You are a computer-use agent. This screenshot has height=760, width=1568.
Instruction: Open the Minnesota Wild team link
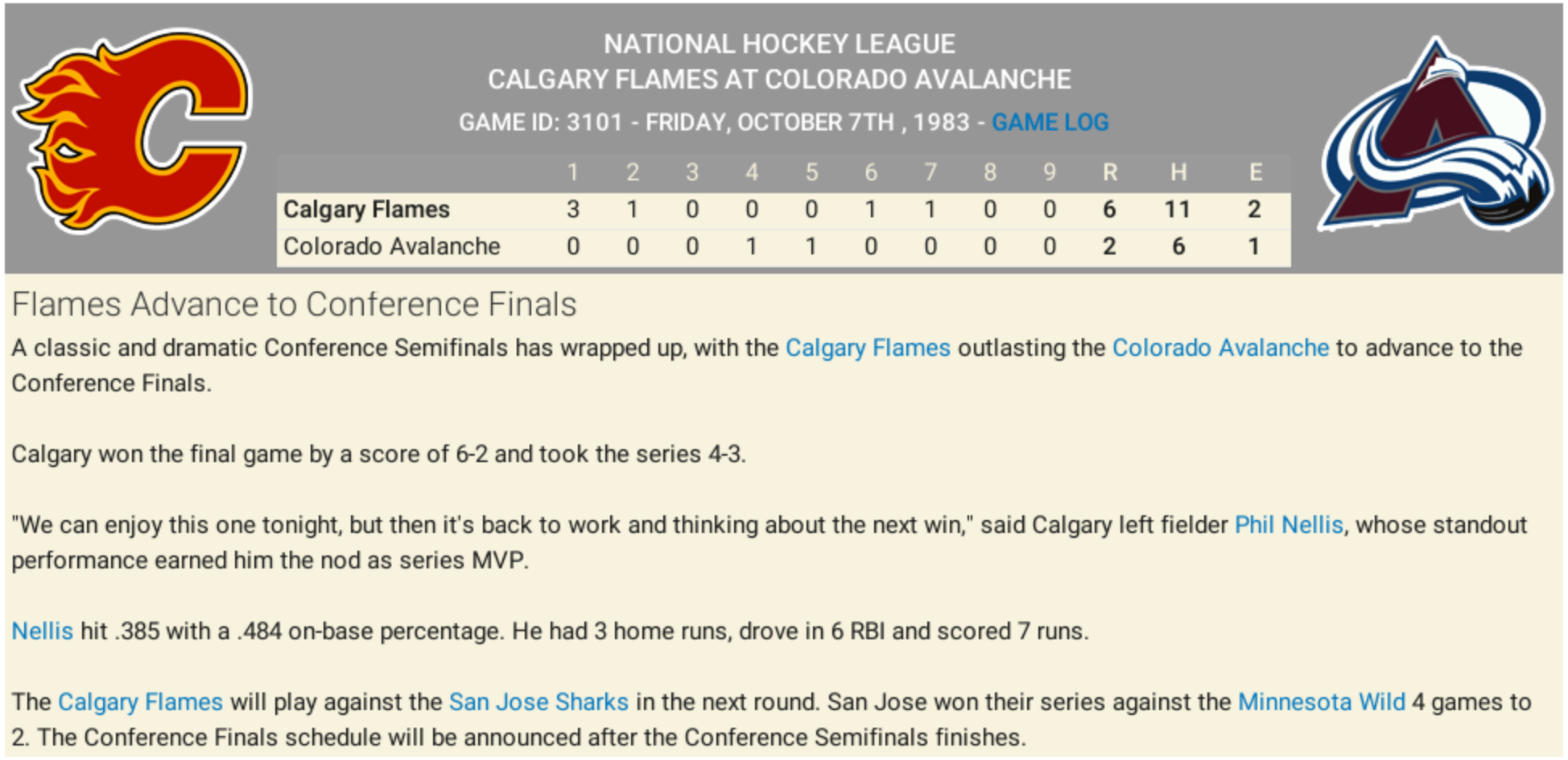1321,702
